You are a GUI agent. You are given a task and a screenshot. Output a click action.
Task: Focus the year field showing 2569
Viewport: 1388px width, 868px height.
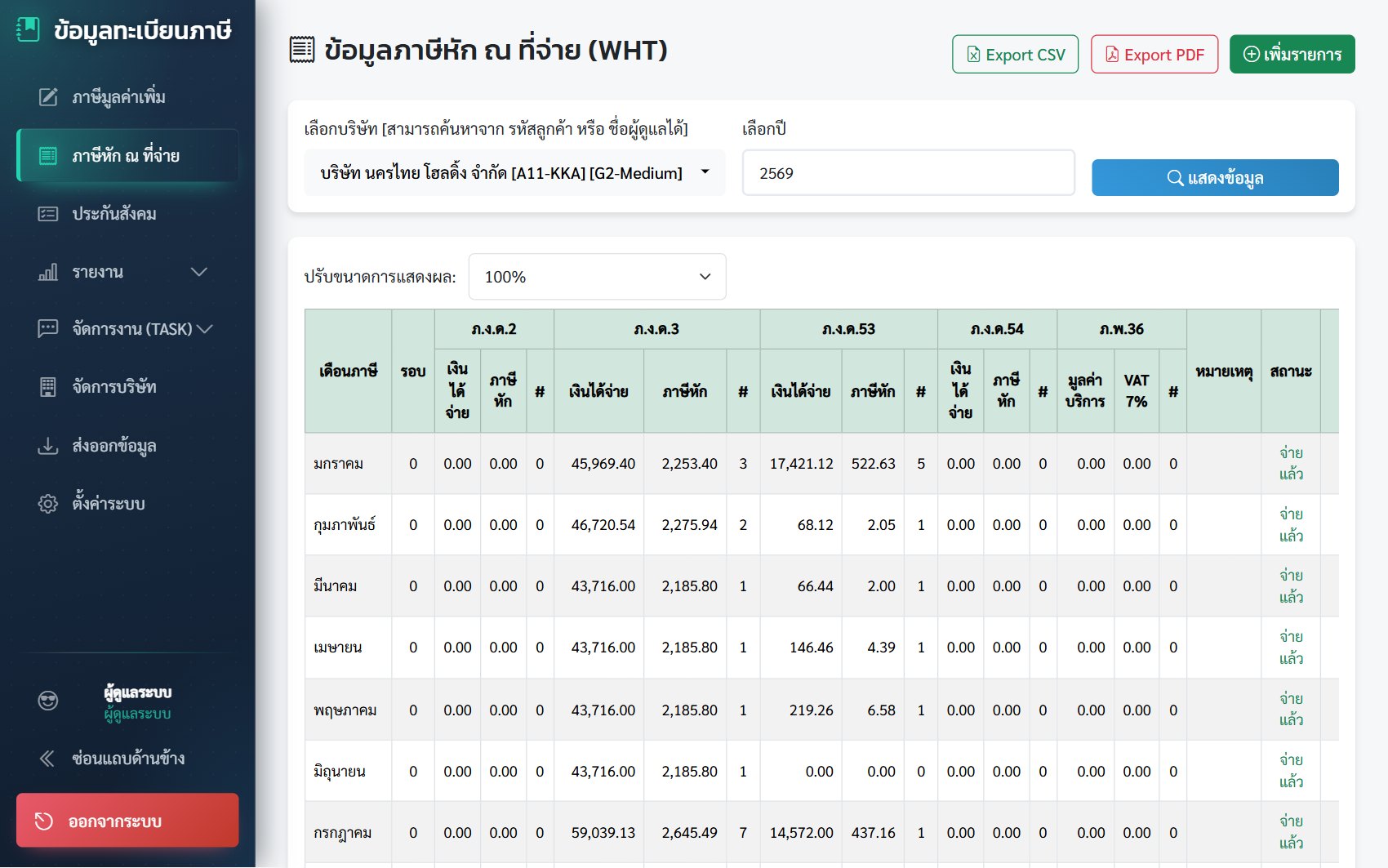pos(908,172)
